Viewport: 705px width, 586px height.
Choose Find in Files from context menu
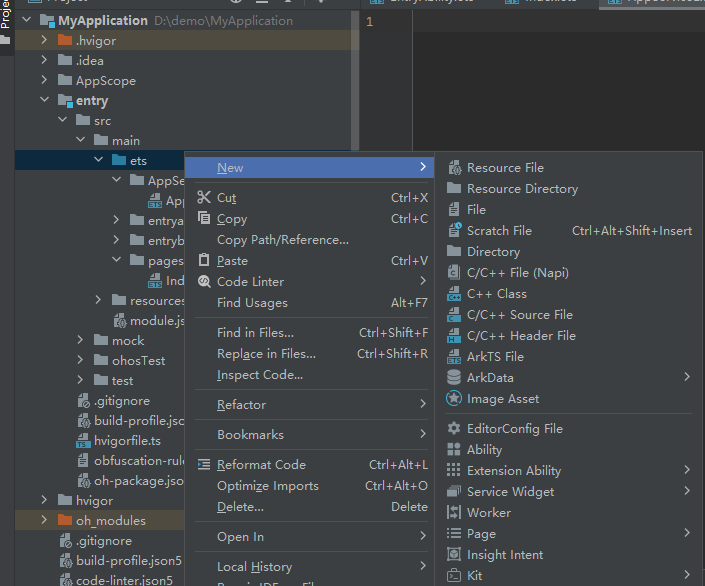pos(255,333)
